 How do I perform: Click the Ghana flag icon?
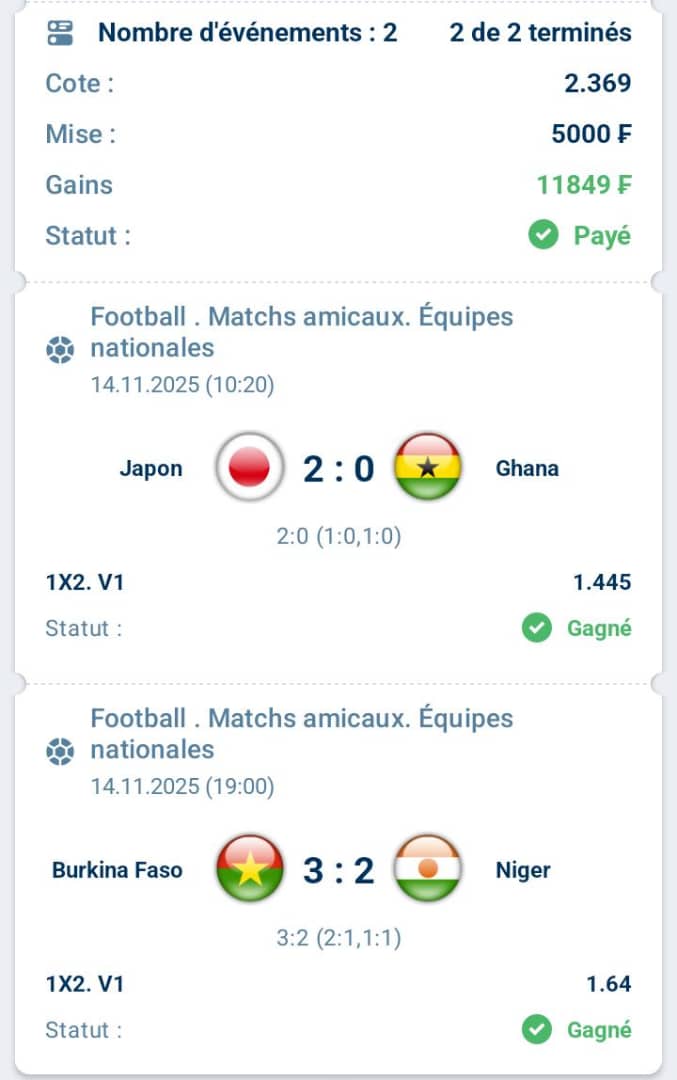[x=427, y=467]
